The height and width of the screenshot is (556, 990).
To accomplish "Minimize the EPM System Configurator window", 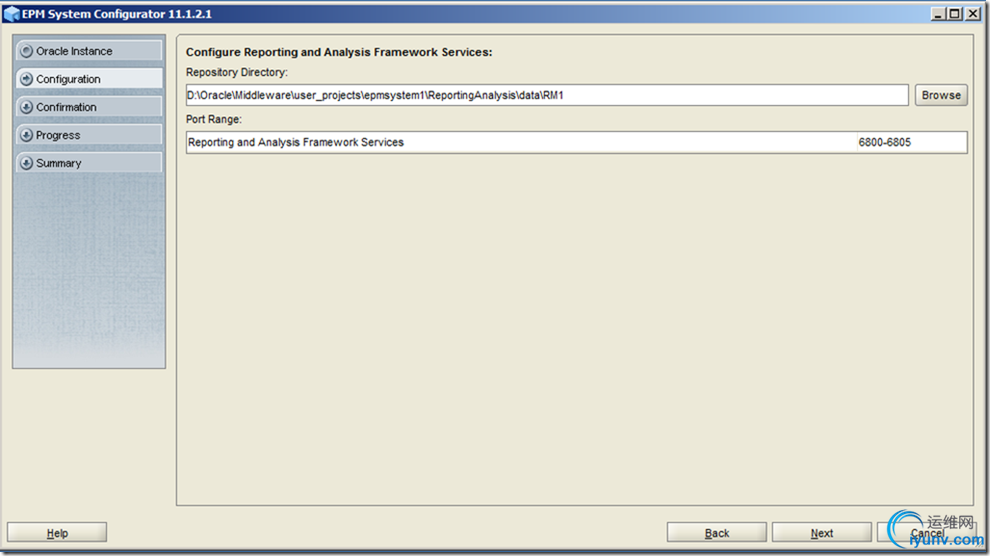I will tap(938, 14).
